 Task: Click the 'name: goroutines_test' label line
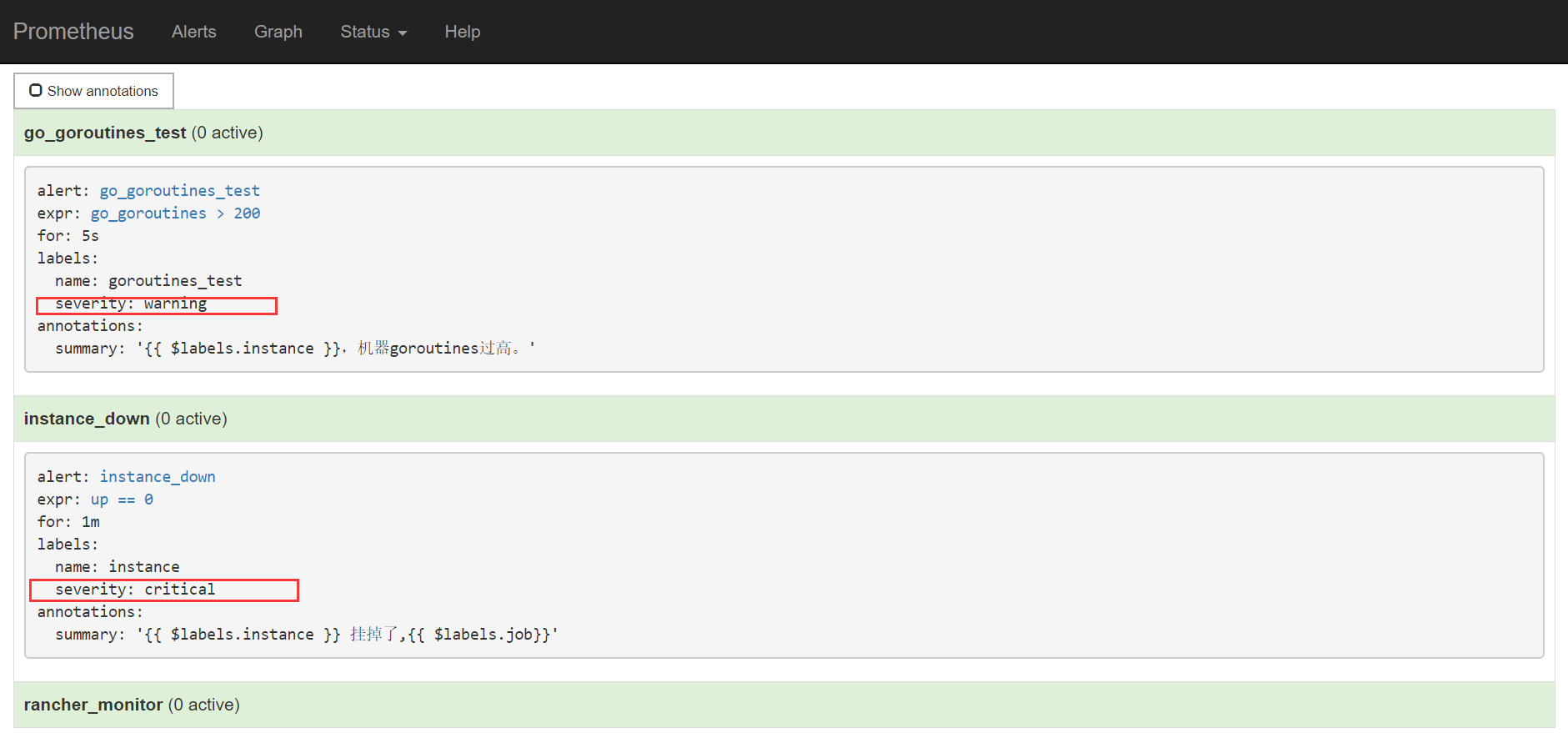(x=148, y=281)
